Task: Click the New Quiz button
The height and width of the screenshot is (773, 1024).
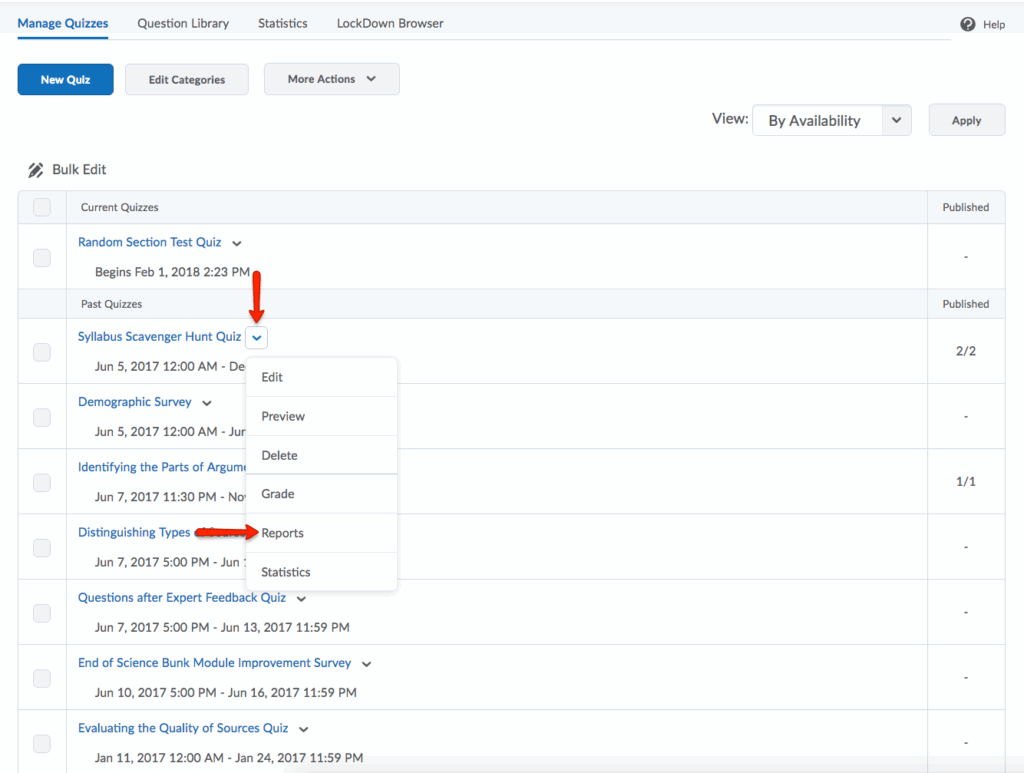Action: coord(65,80)
